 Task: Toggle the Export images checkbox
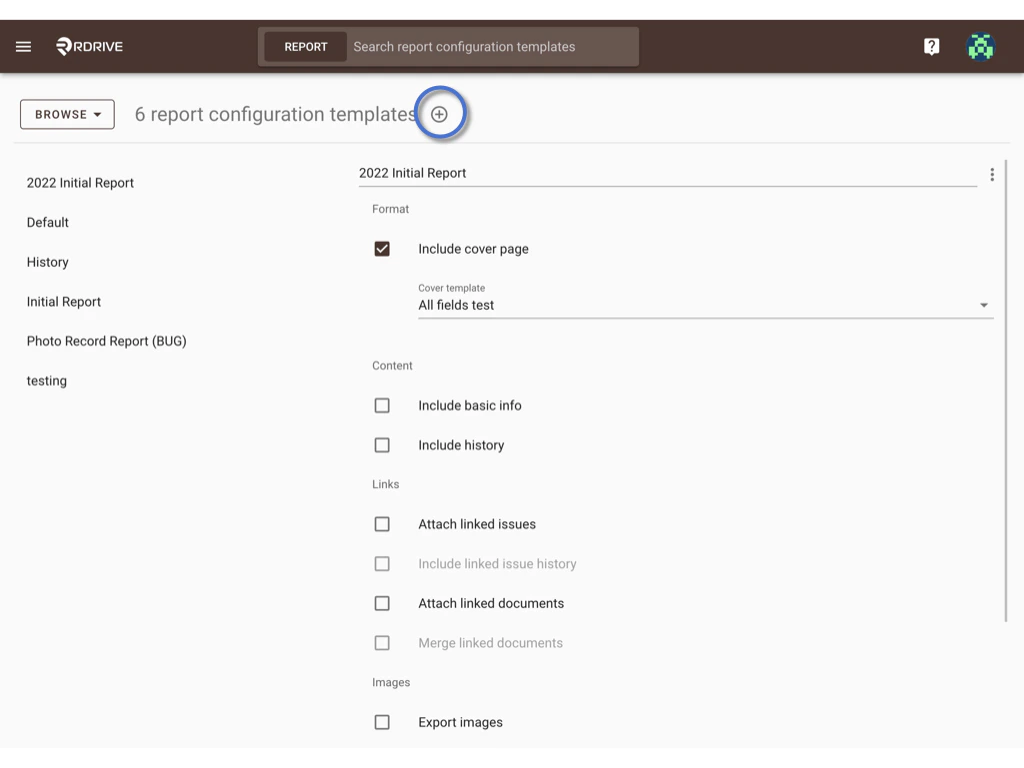point(382,721)
